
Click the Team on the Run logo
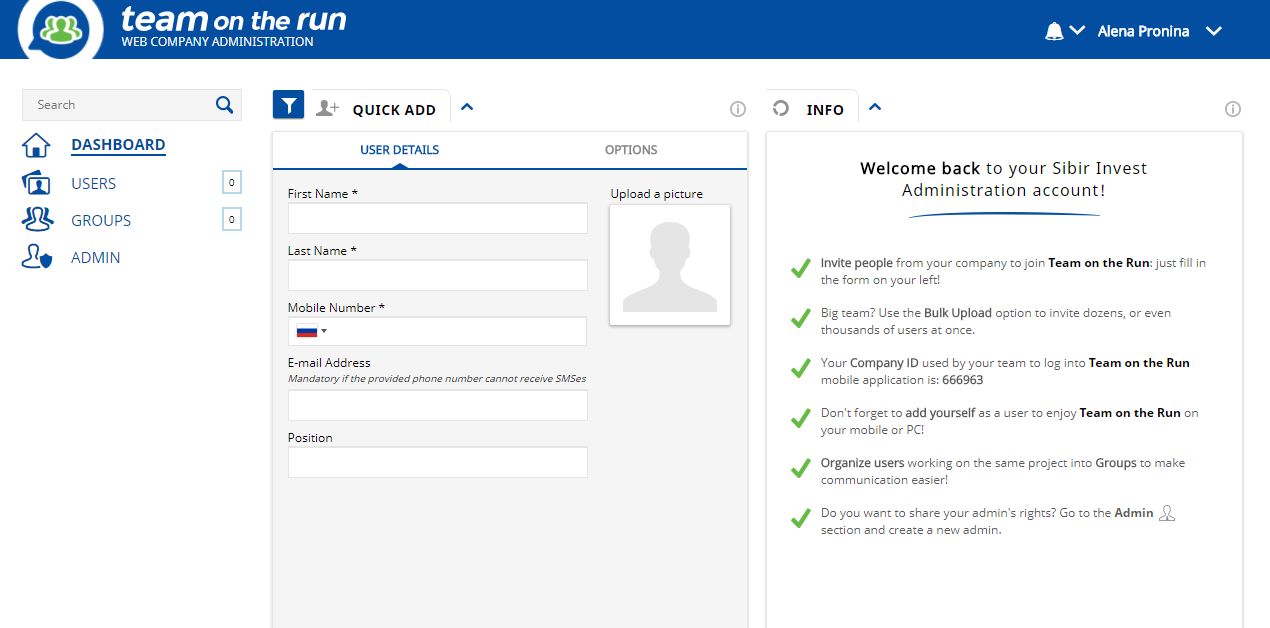(61, 28)
